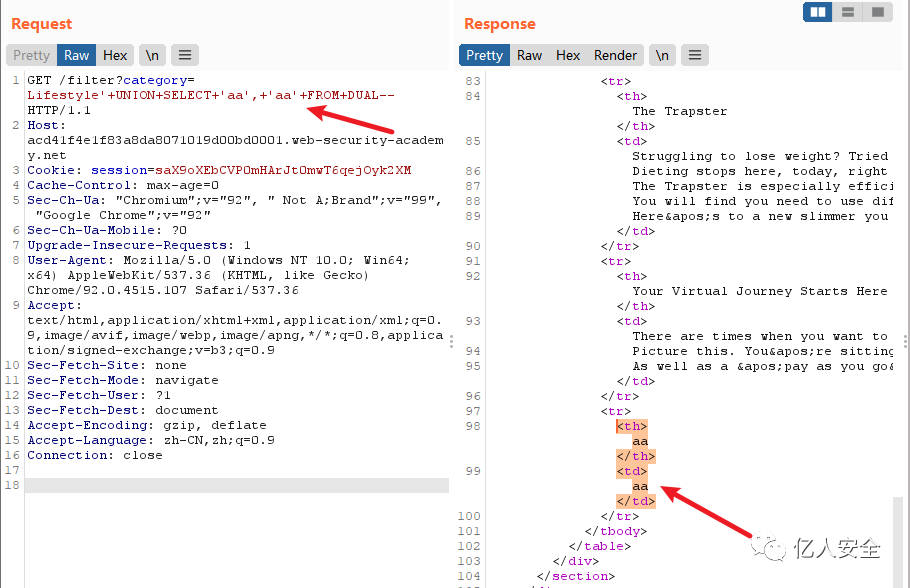Click 'The Trapster' text in the response
Image resolution: width=910 pixels, height=588 pixels.
(x=680, y=111)
